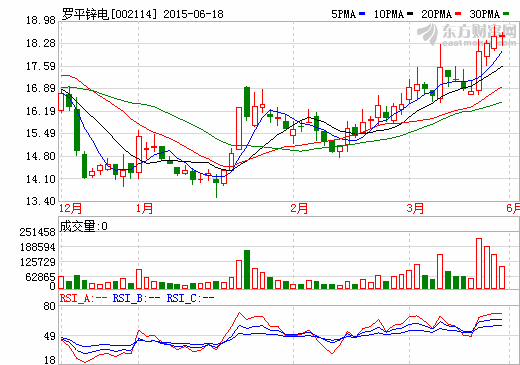Click the 15.49 price axis label
The image size is (520, 365).
tap(41, 134)
